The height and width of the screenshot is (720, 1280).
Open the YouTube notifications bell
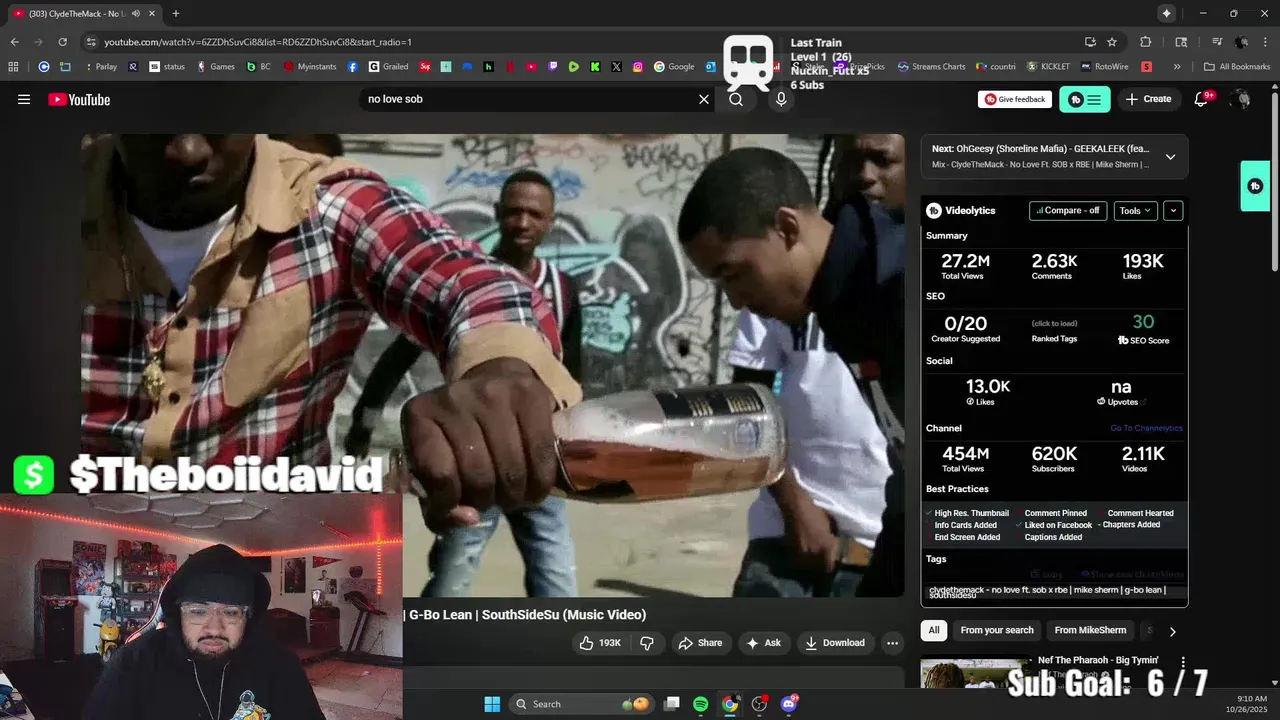[x=1201, y=99]
